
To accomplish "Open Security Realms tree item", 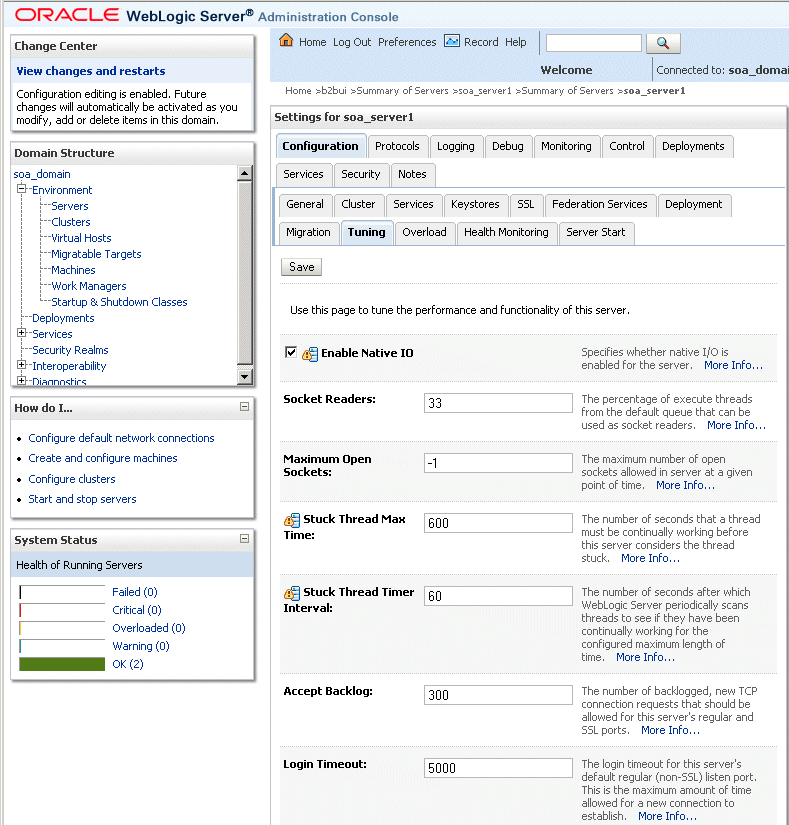I will pos(70,350).
